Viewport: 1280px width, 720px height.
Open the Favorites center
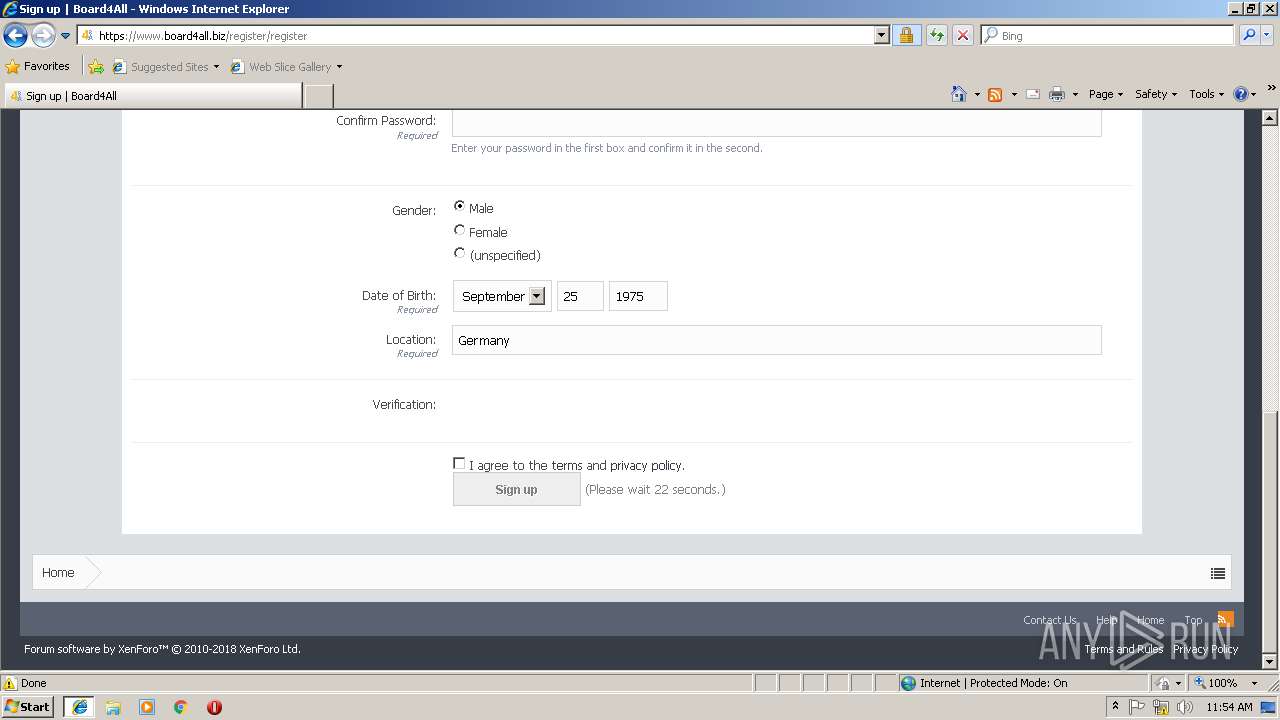tap(38, 66)
